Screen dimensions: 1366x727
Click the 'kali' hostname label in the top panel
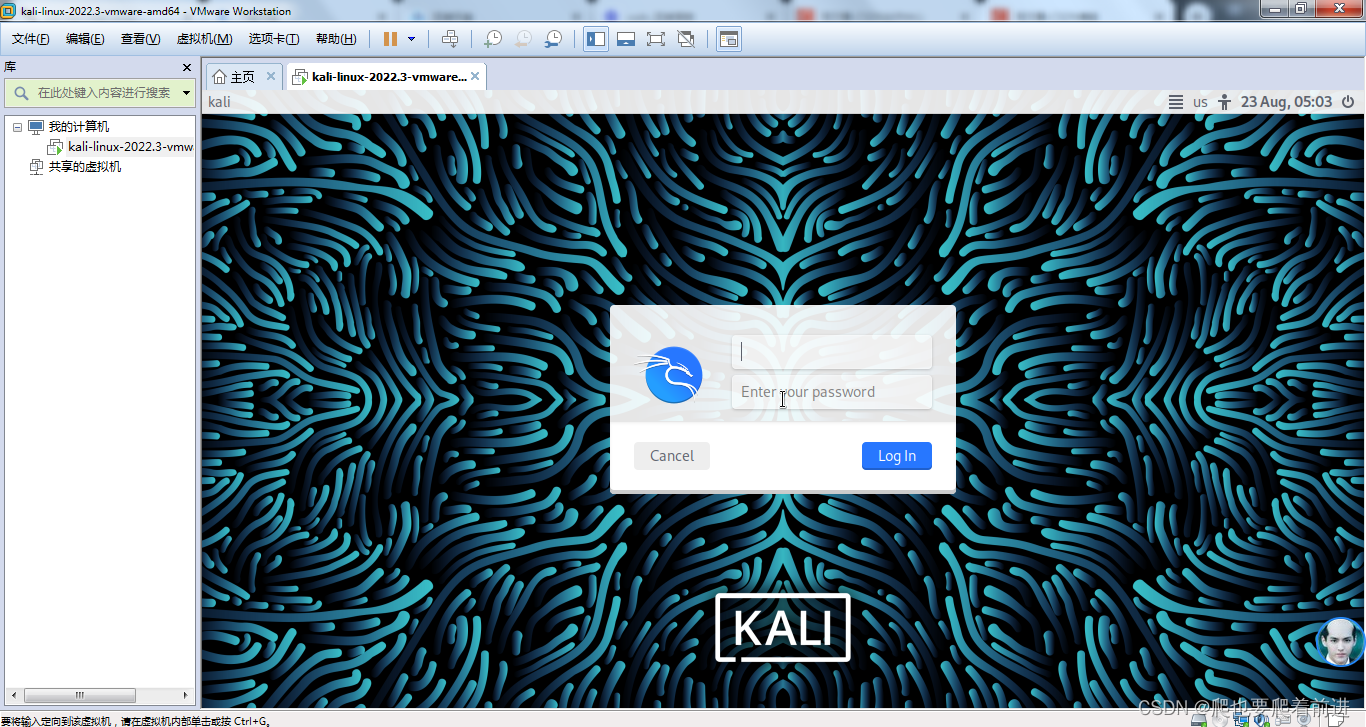pyautogui.click(x=219, y=102)
